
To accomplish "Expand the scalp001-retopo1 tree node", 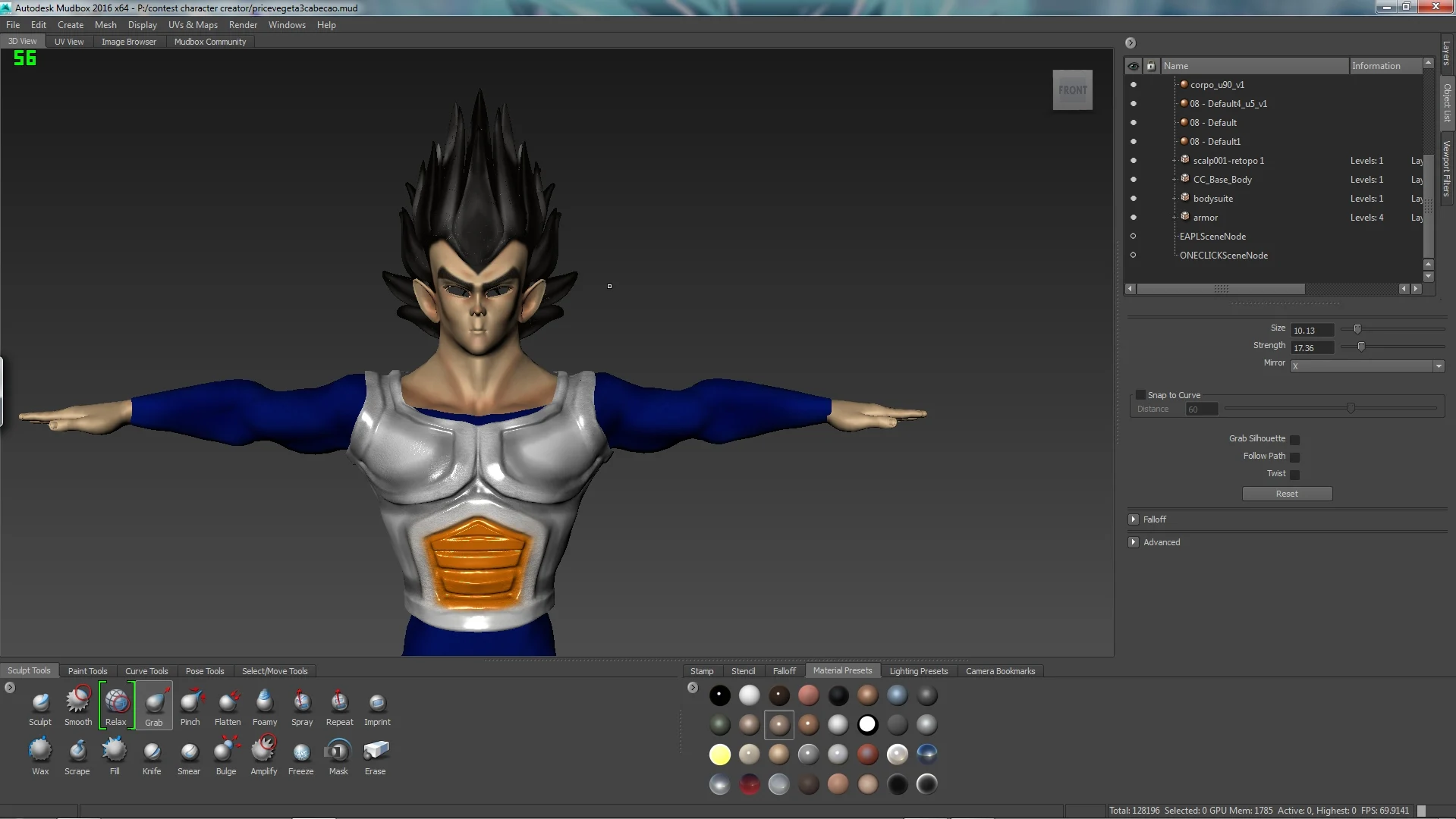I will click(1174, 161).
